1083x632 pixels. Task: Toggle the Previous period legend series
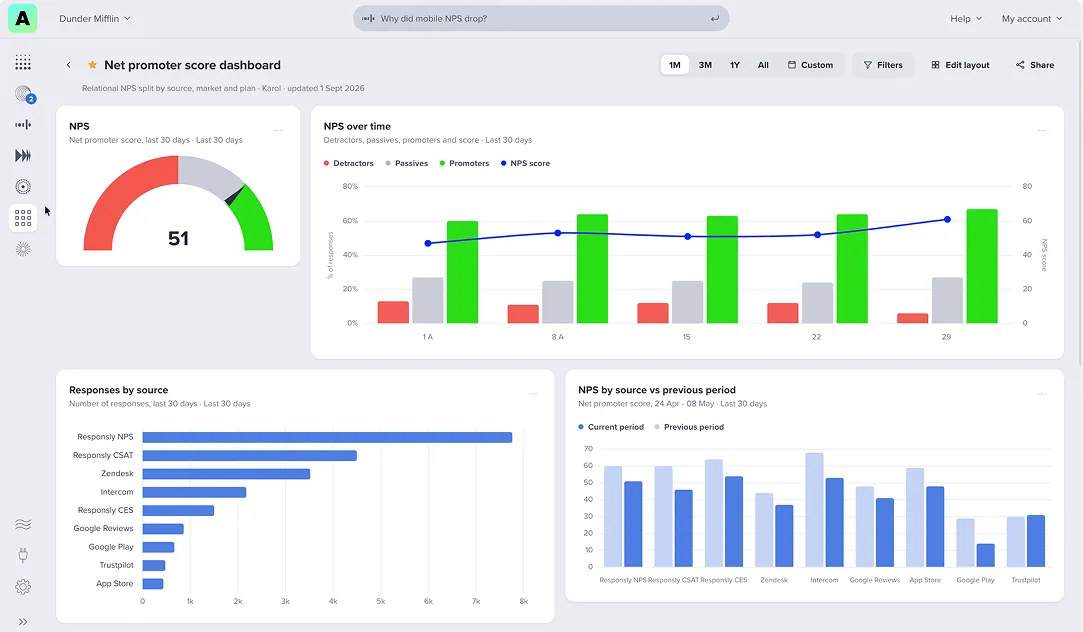coord(689,427)
